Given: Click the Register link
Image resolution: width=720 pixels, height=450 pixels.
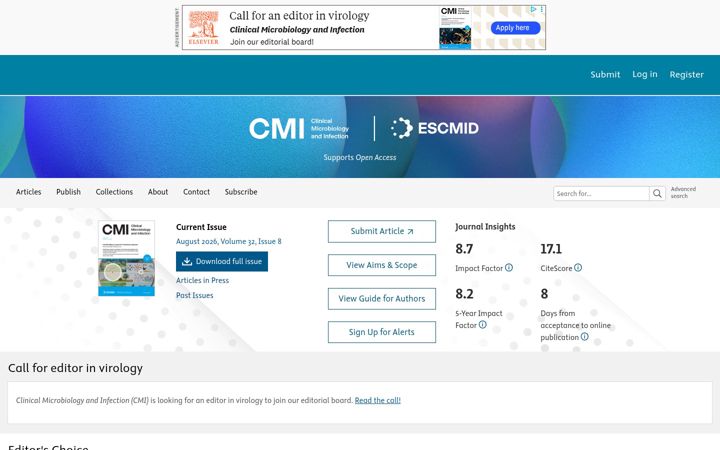Looking at the screenshot, I should [x=686, y=74].
